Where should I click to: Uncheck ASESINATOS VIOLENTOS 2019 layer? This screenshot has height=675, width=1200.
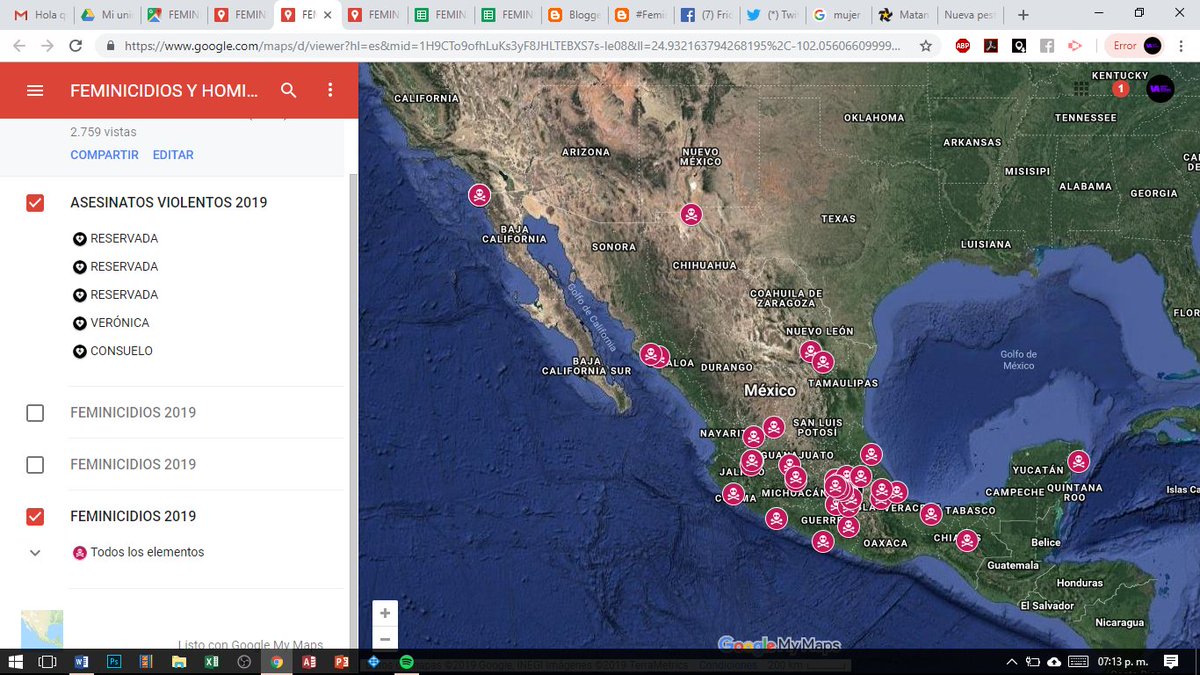[35, 203]
